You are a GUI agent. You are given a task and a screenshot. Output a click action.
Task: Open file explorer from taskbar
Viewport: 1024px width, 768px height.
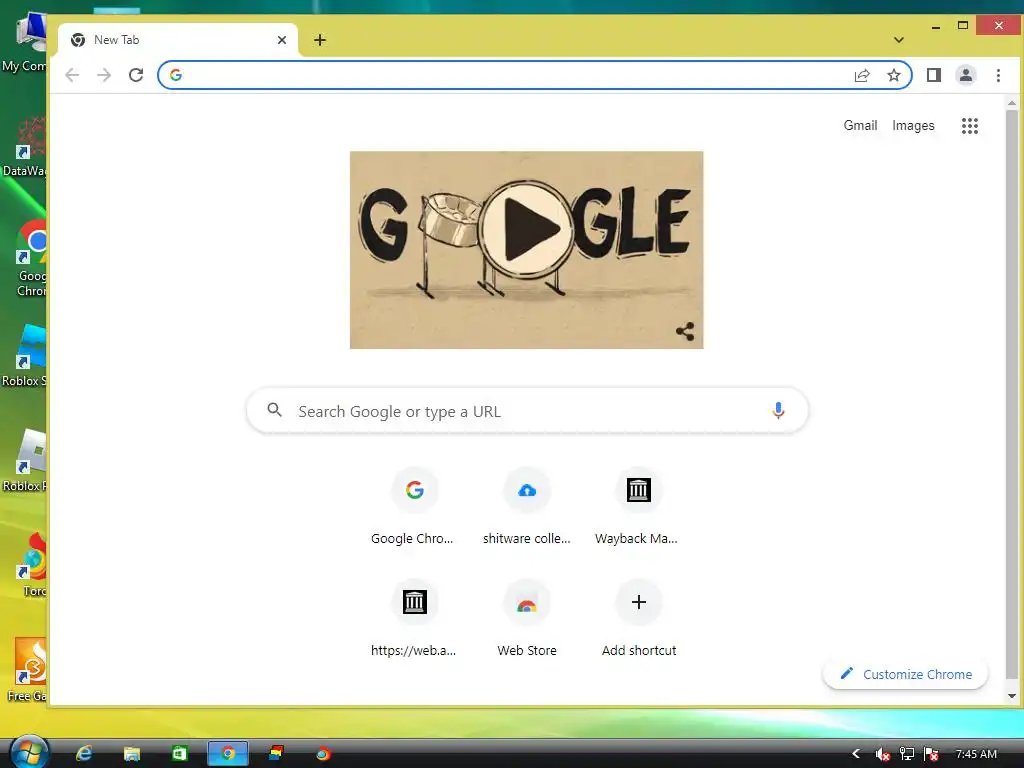click(132, 754)
